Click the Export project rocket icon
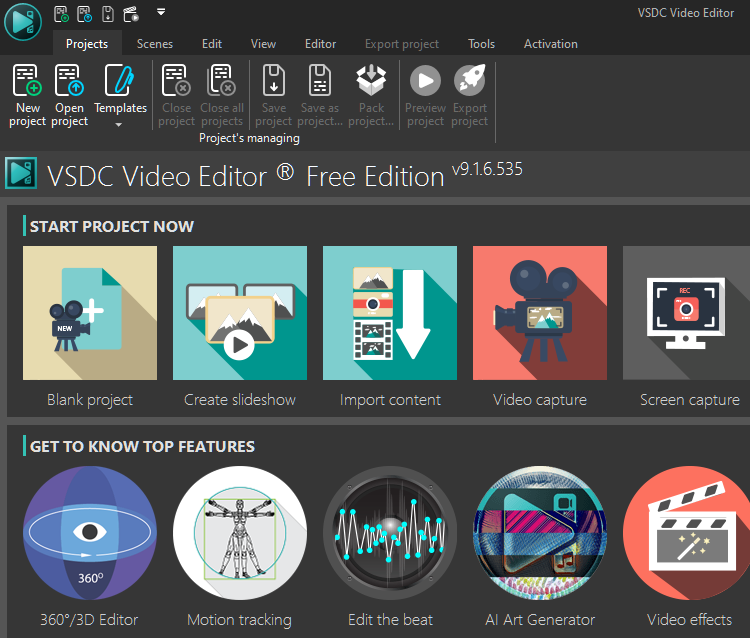The width and height of the screenshot is (750, 638). tap(469, 80)
